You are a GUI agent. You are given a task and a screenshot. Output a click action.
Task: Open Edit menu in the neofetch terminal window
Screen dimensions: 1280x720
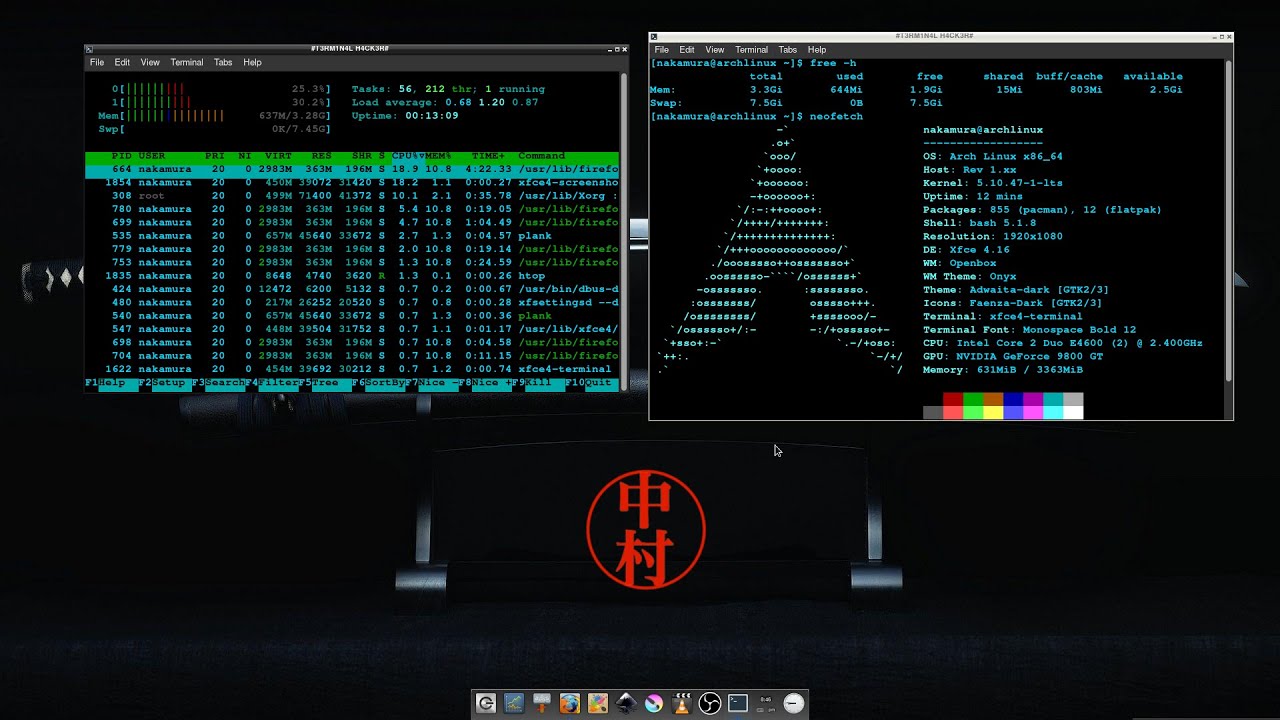687,50
